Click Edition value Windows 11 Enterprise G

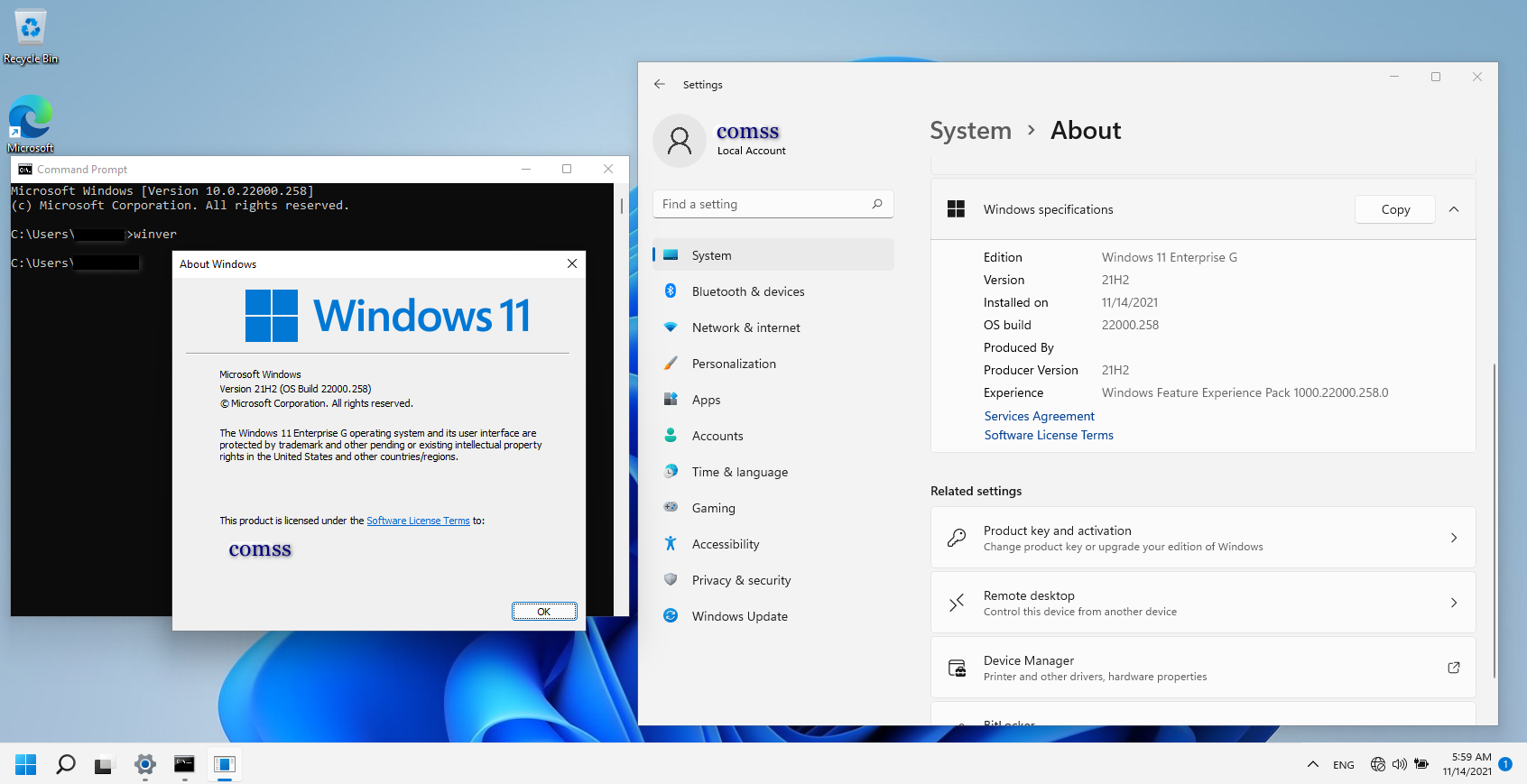click(1170, 257)
